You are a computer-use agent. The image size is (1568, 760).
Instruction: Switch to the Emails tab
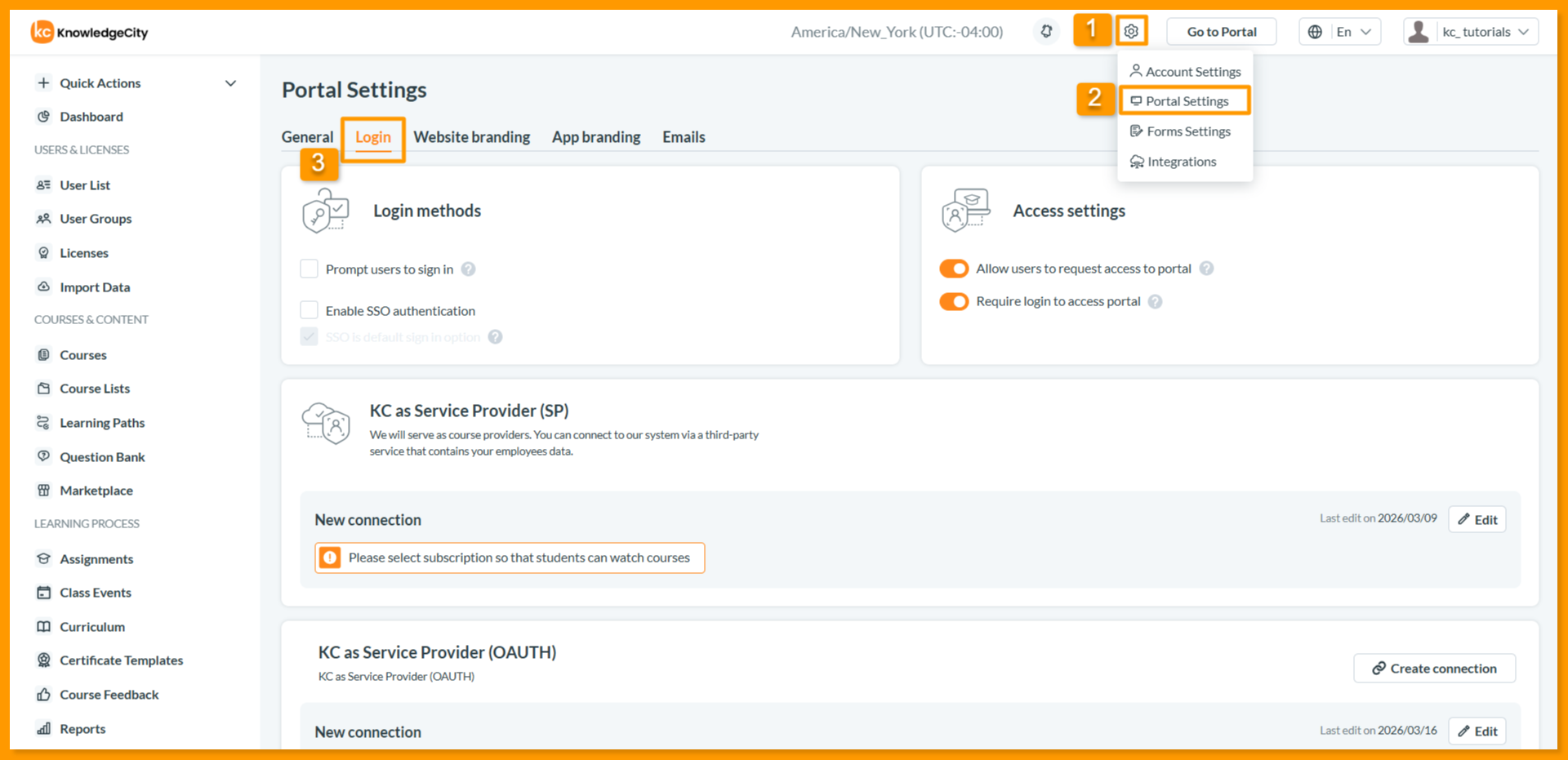pos(684,137)
